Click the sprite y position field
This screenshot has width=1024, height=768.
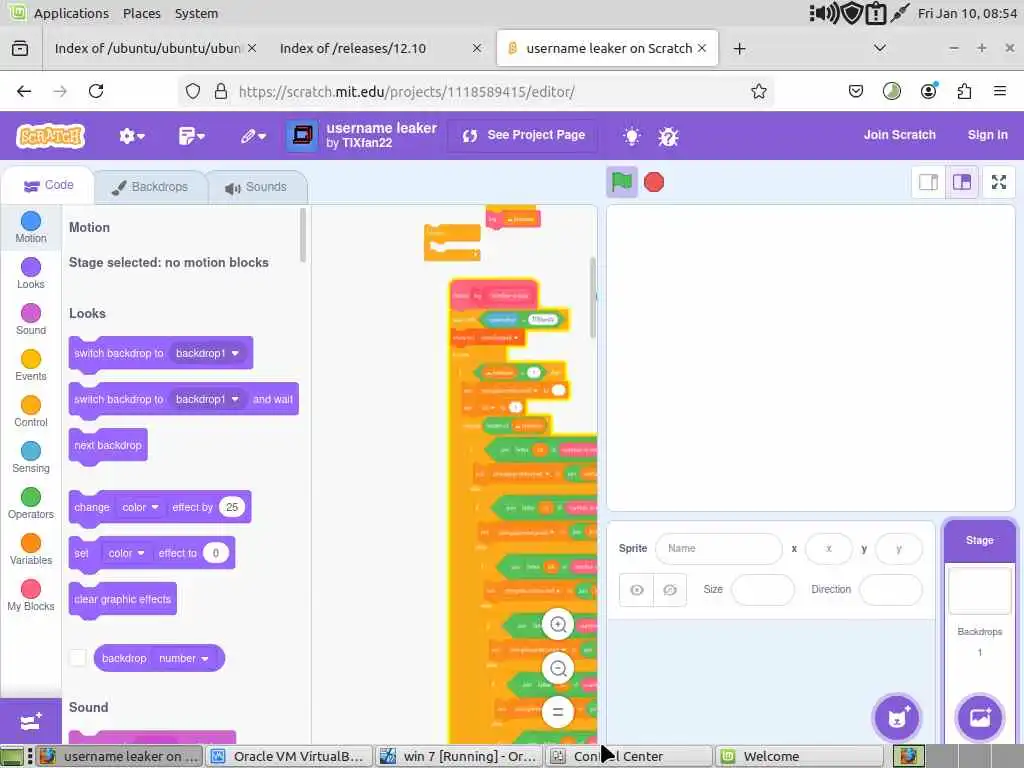coord(899,549)
